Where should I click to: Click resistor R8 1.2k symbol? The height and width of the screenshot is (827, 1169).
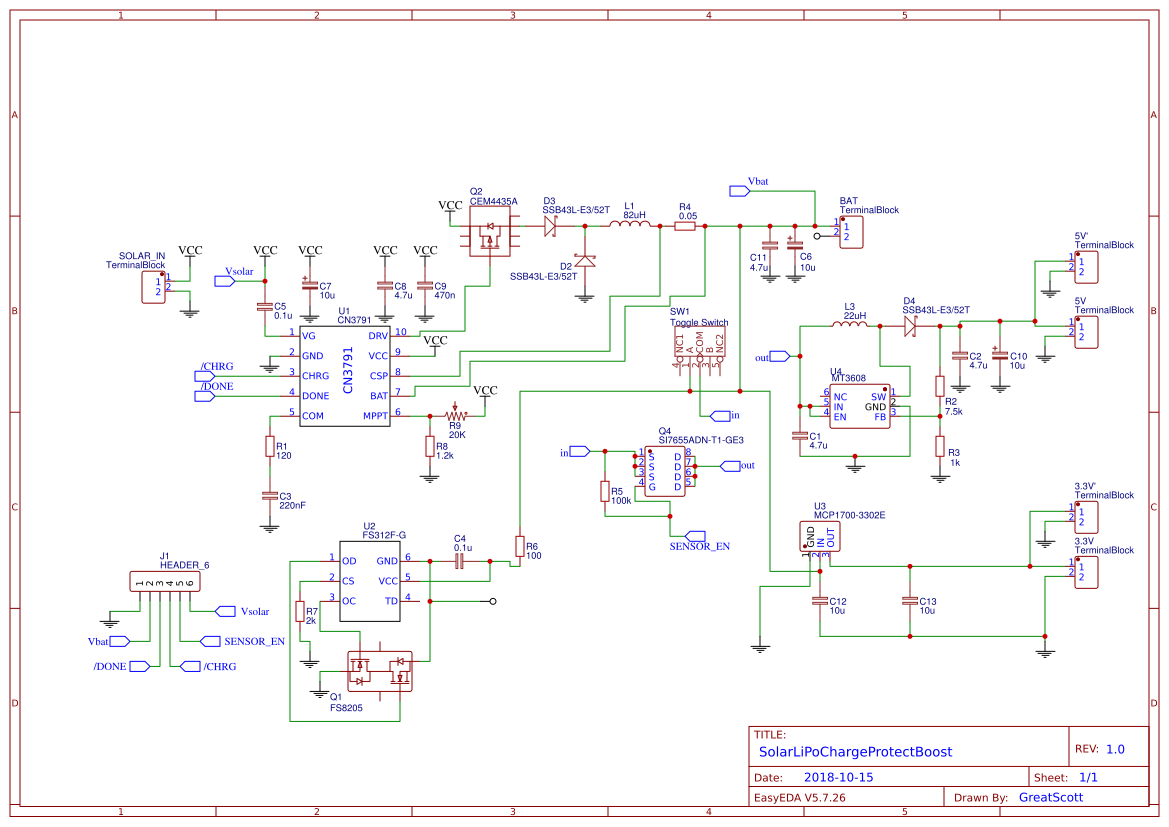pyautogui.click(x=429, y=446)
